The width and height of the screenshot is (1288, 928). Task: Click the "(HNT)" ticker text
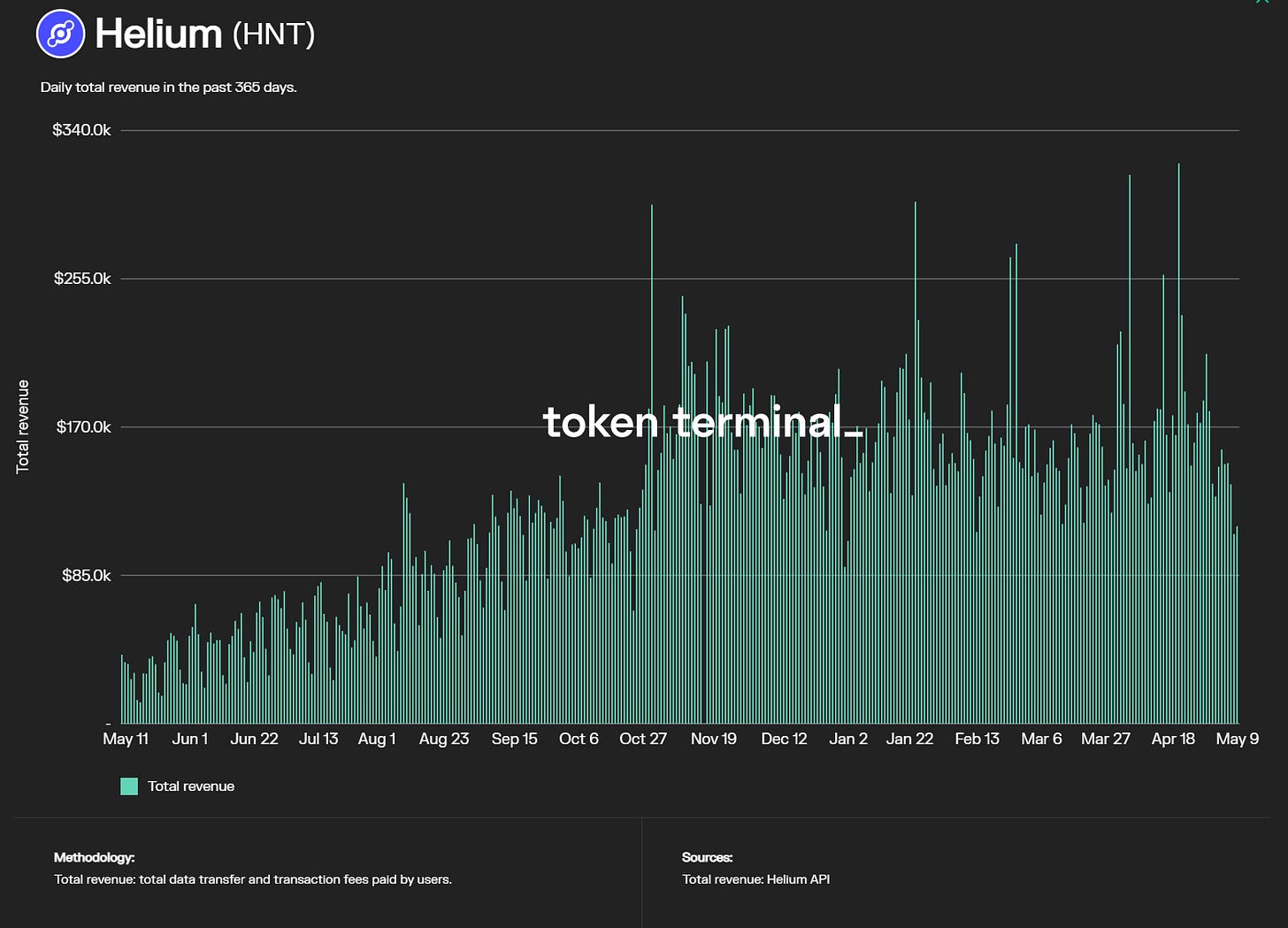(273, 35)
